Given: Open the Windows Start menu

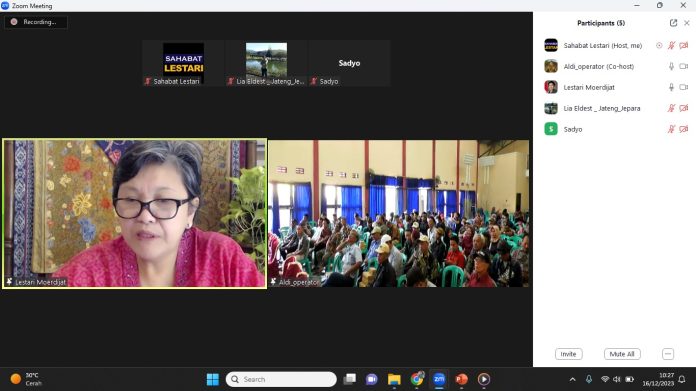Looking at the screenshot, I should pos(213,379).
